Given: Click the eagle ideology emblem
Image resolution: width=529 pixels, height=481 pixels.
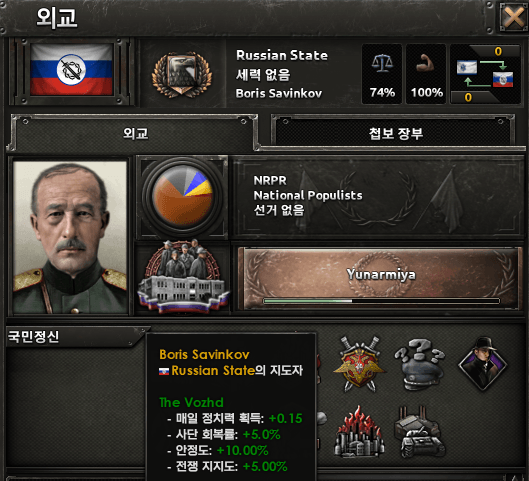Looking at the screenshot, I should [182, 74].
